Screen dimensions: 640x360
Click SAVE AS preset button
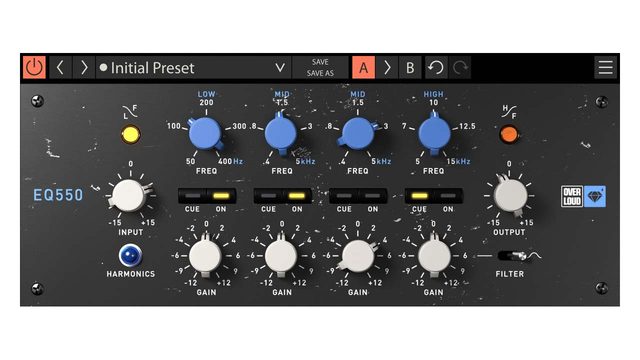tap(320, 73)
